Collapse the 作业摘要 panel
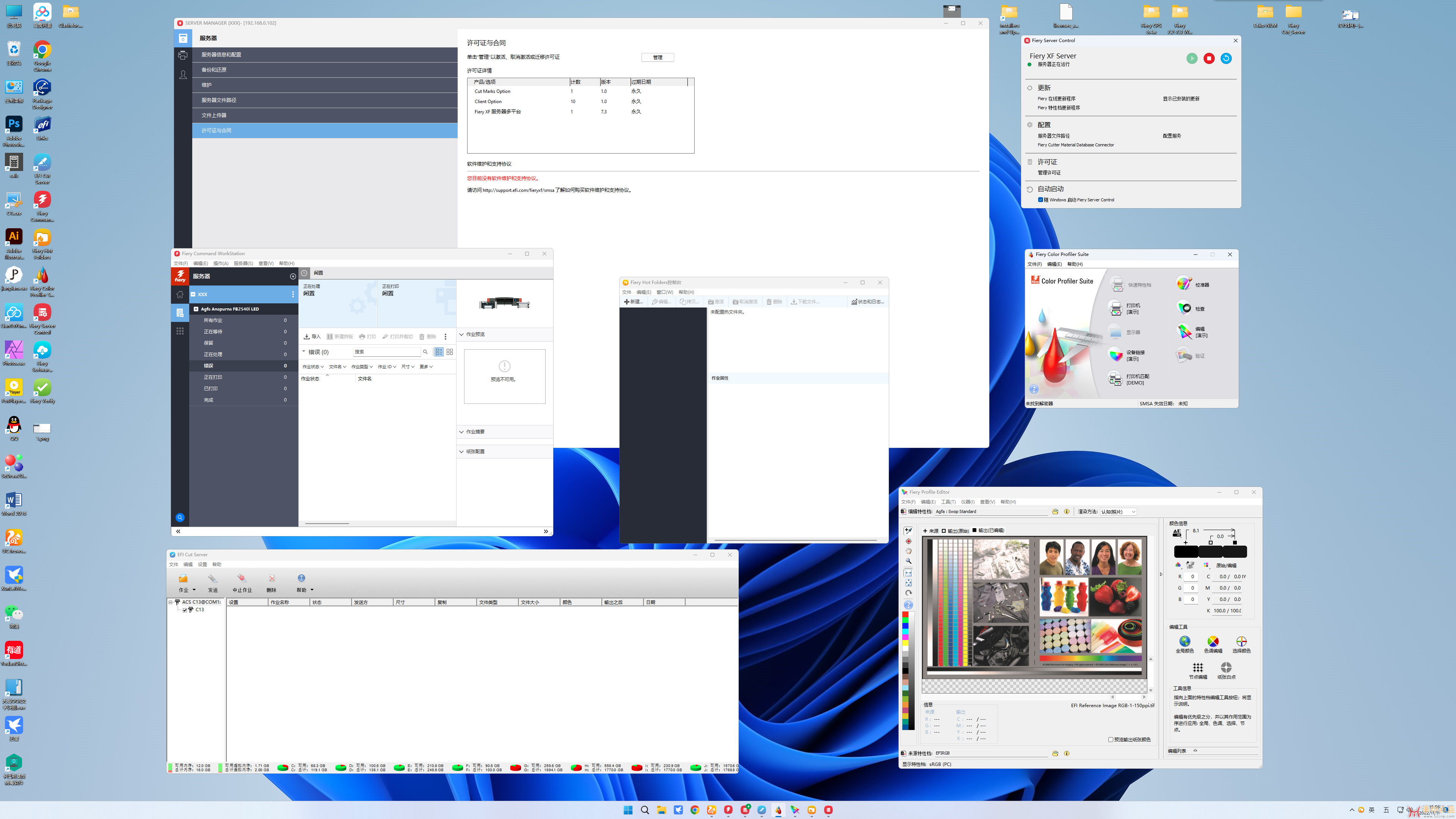The height and width of the screenshot is (819, 1456). click(x=461, y=432)
